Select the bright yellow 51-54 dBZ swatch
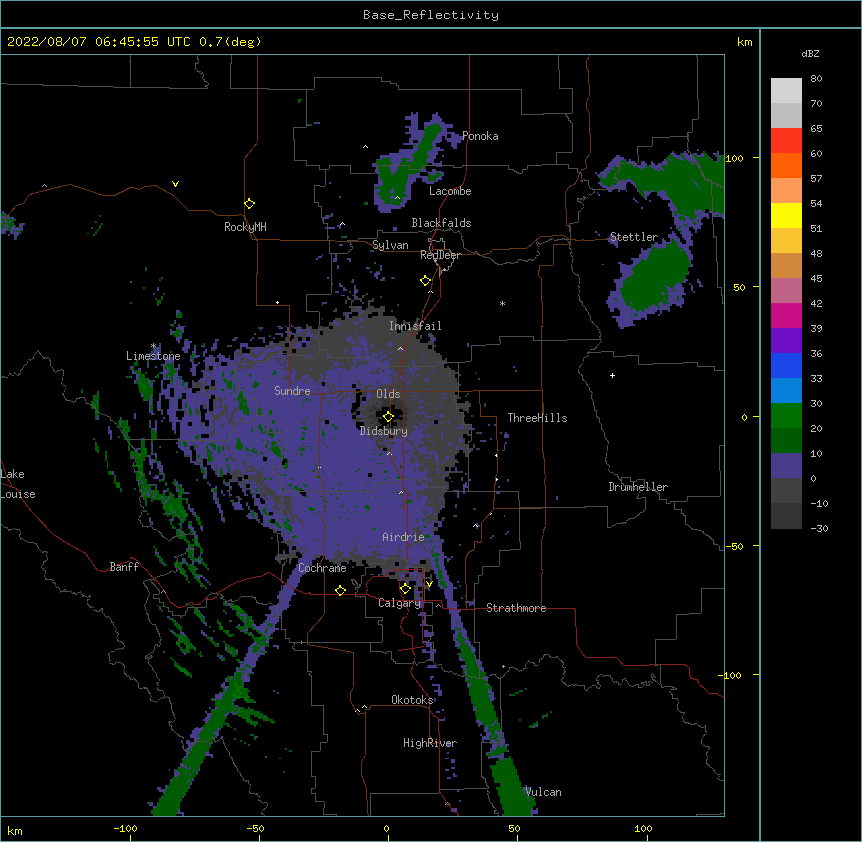Viewport: 862px width, 842px height. (786, 216)
